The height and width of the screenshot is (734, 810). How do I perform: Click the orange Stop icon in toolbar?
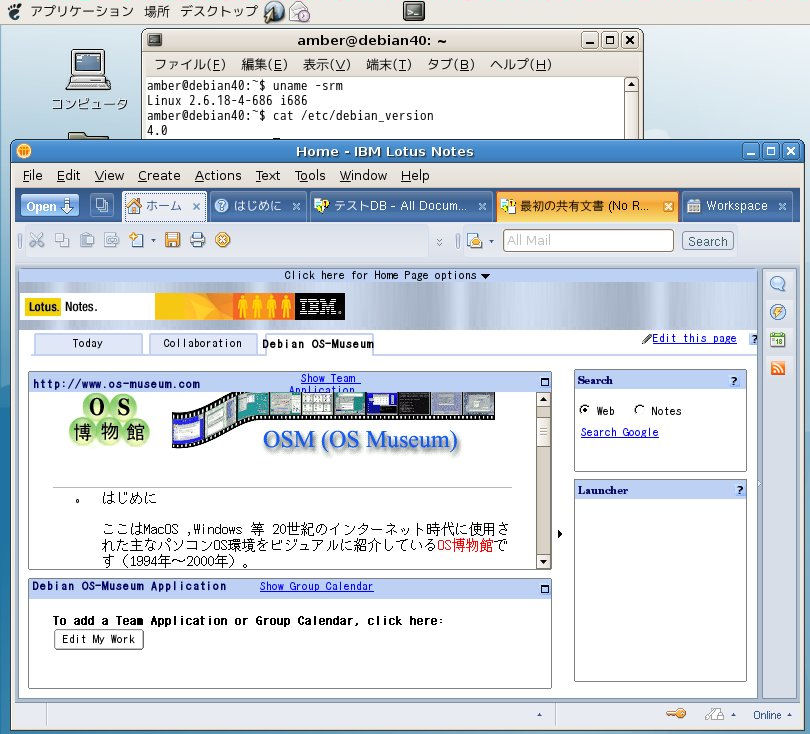pyautogui.click(x=223, y=240)
